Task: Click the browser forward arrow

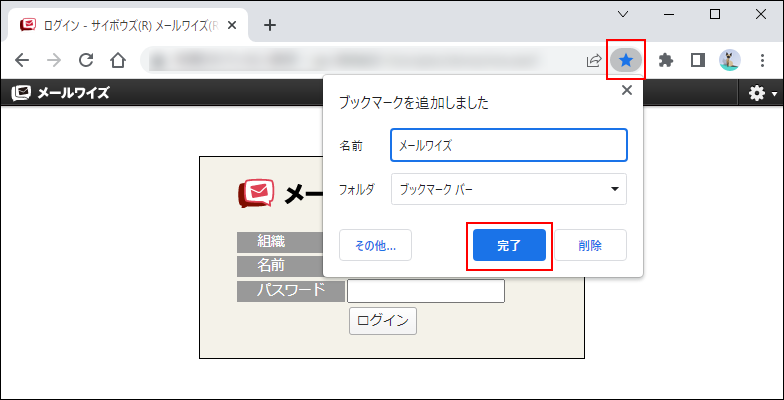Action: tap(54, 60)
